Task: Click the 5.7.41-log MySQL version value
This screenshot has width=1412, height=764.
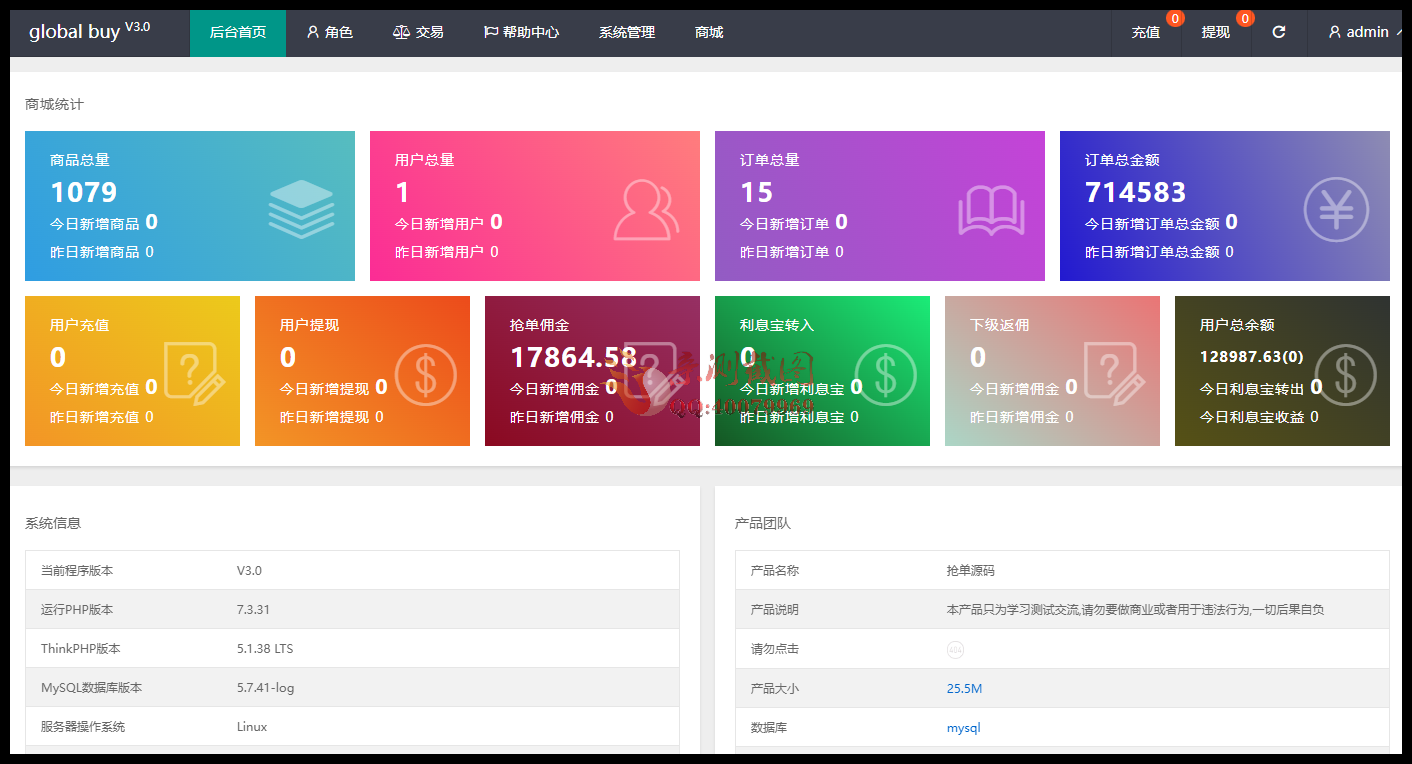Action: pyautogui.click(x=266, y=688)
